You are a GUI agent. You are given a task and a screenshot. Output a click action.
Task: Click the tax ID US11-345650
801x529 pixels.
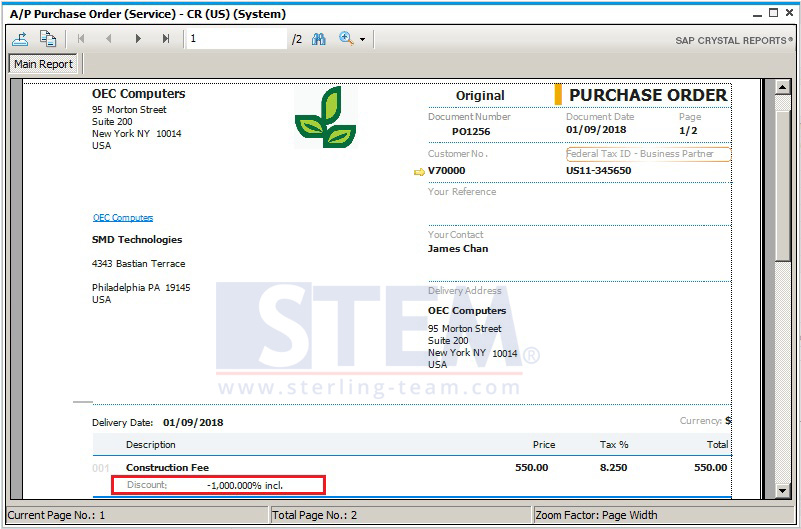[599, 171]
